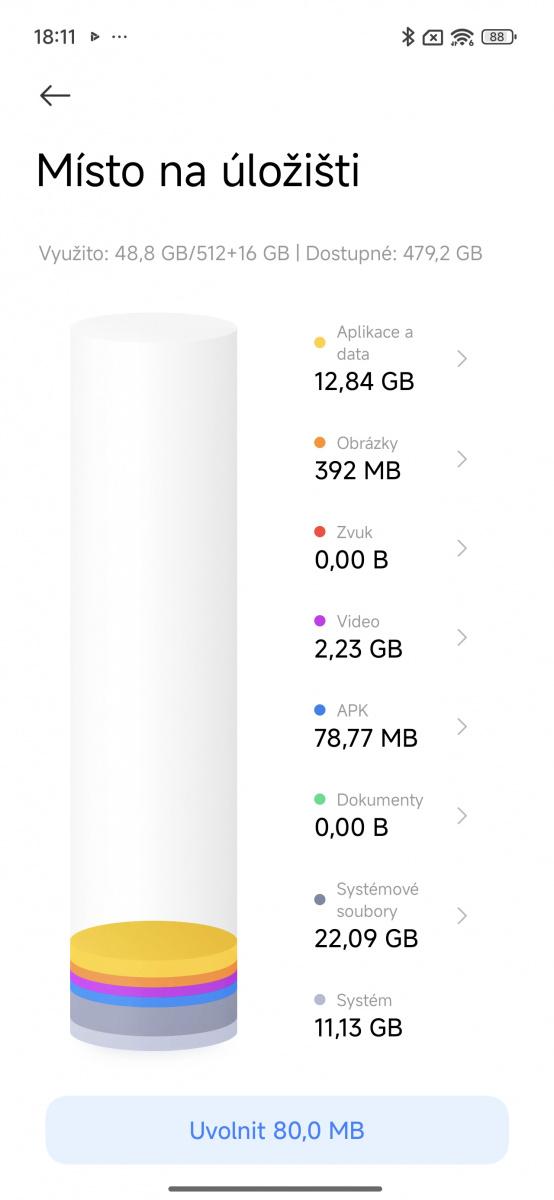Open the APK chevron arrow
The image size is (554, 1200).
(x=462, y=726)
